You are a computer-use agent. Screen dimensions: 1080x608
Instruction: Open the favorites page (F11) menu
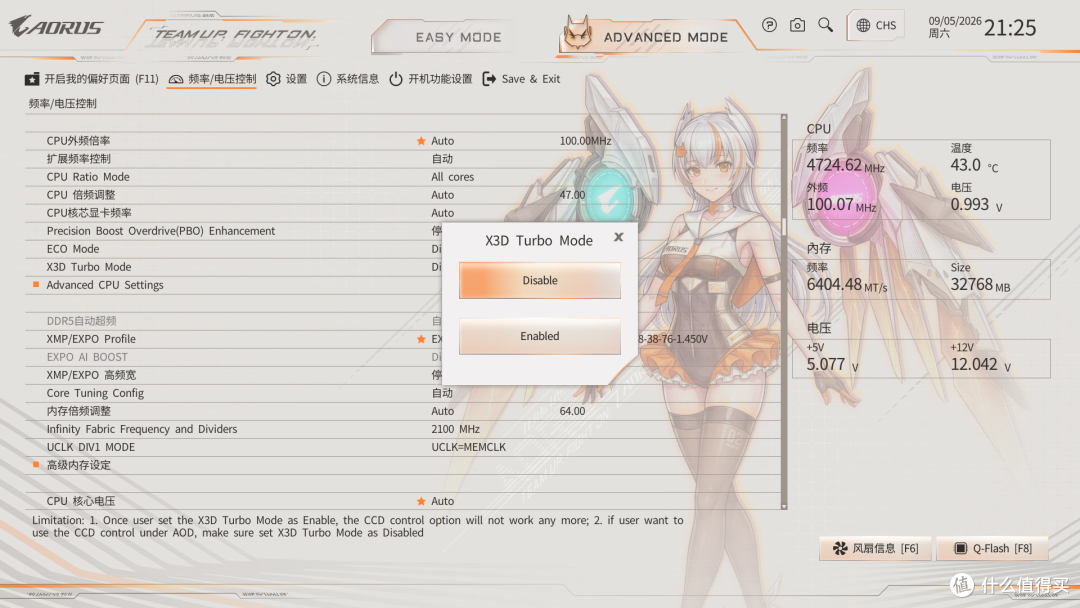point(92,79)
